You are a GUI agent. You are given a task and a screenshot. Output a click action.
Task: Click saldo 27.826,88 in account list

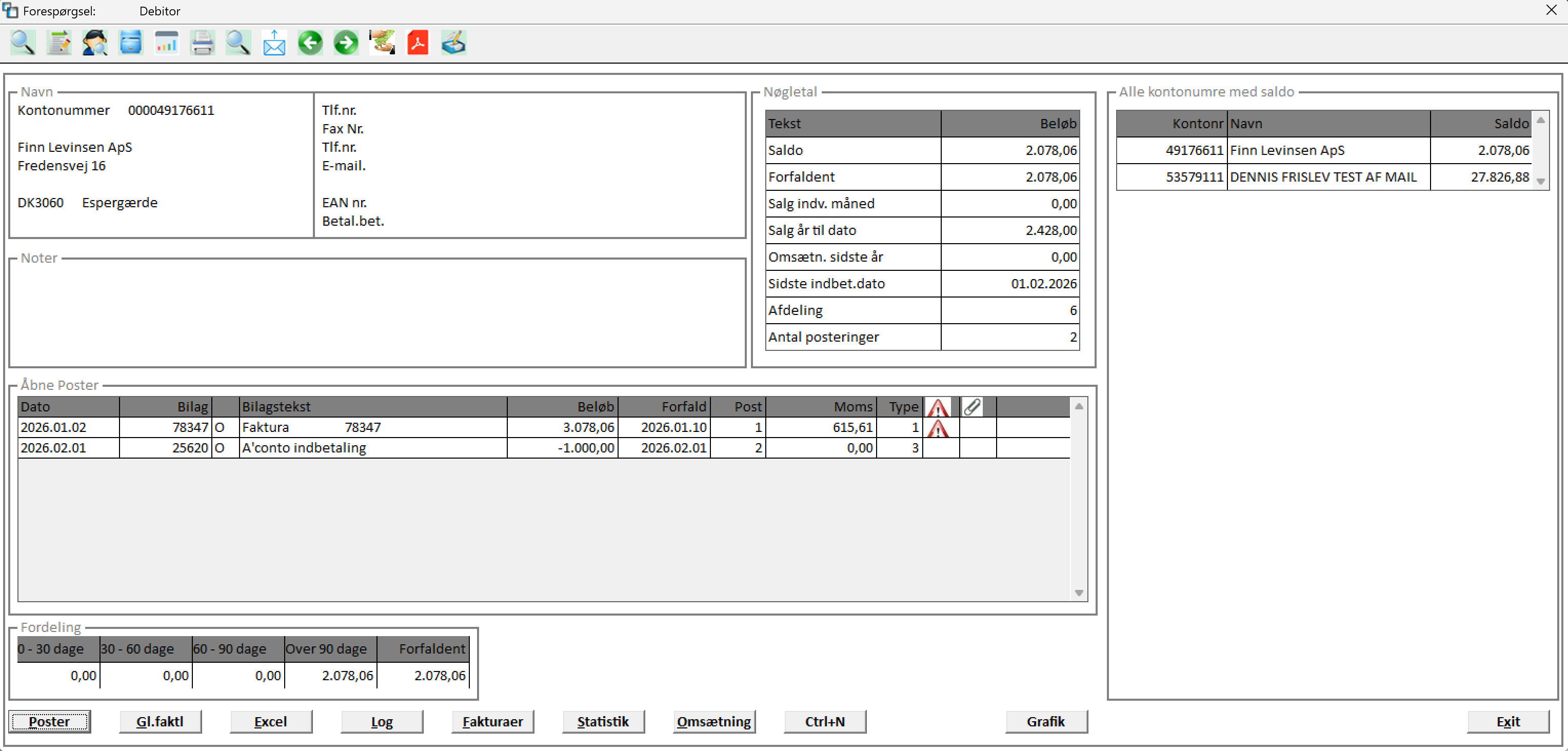1500,177
